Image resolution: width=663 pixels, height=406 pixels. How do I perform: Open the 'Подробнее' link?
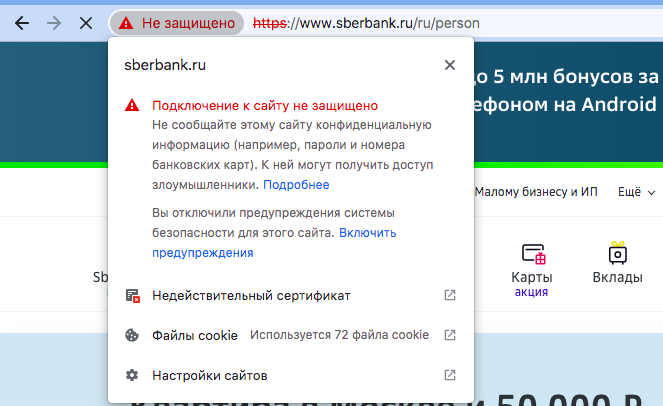coord(296,185)
